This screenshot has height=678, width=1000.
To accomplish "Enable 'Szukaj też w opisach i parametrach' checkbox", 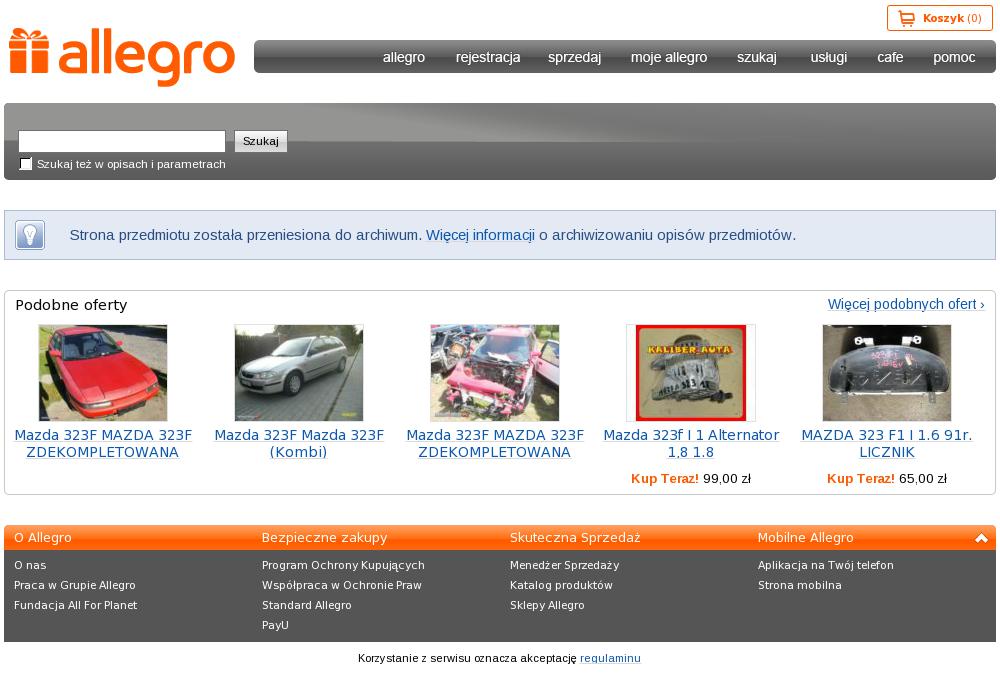I will 26,164.
